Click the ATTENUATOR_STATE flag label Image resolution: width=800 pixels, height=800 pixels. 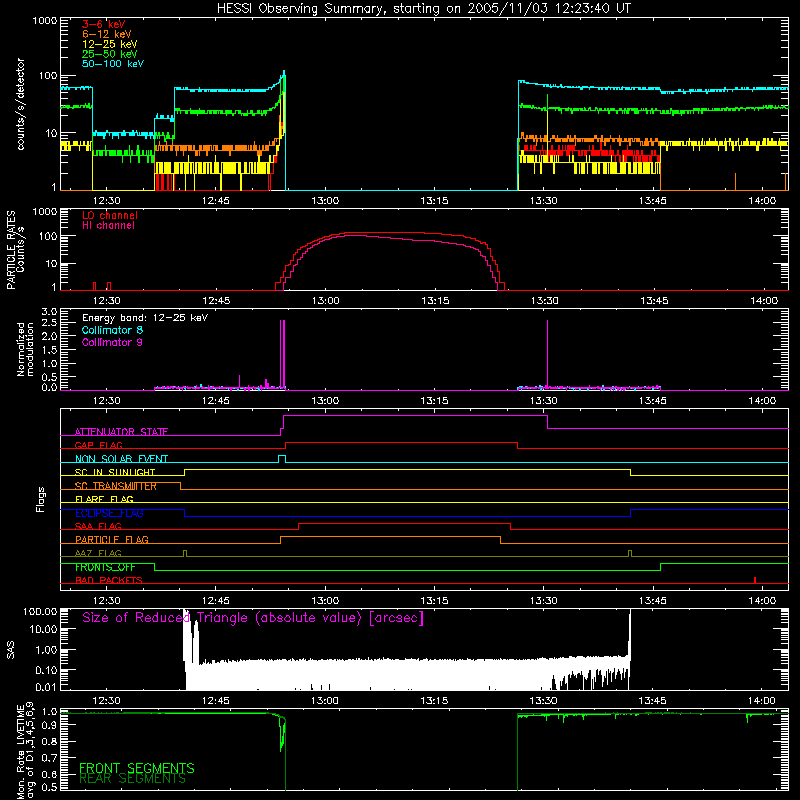[121, 432]
